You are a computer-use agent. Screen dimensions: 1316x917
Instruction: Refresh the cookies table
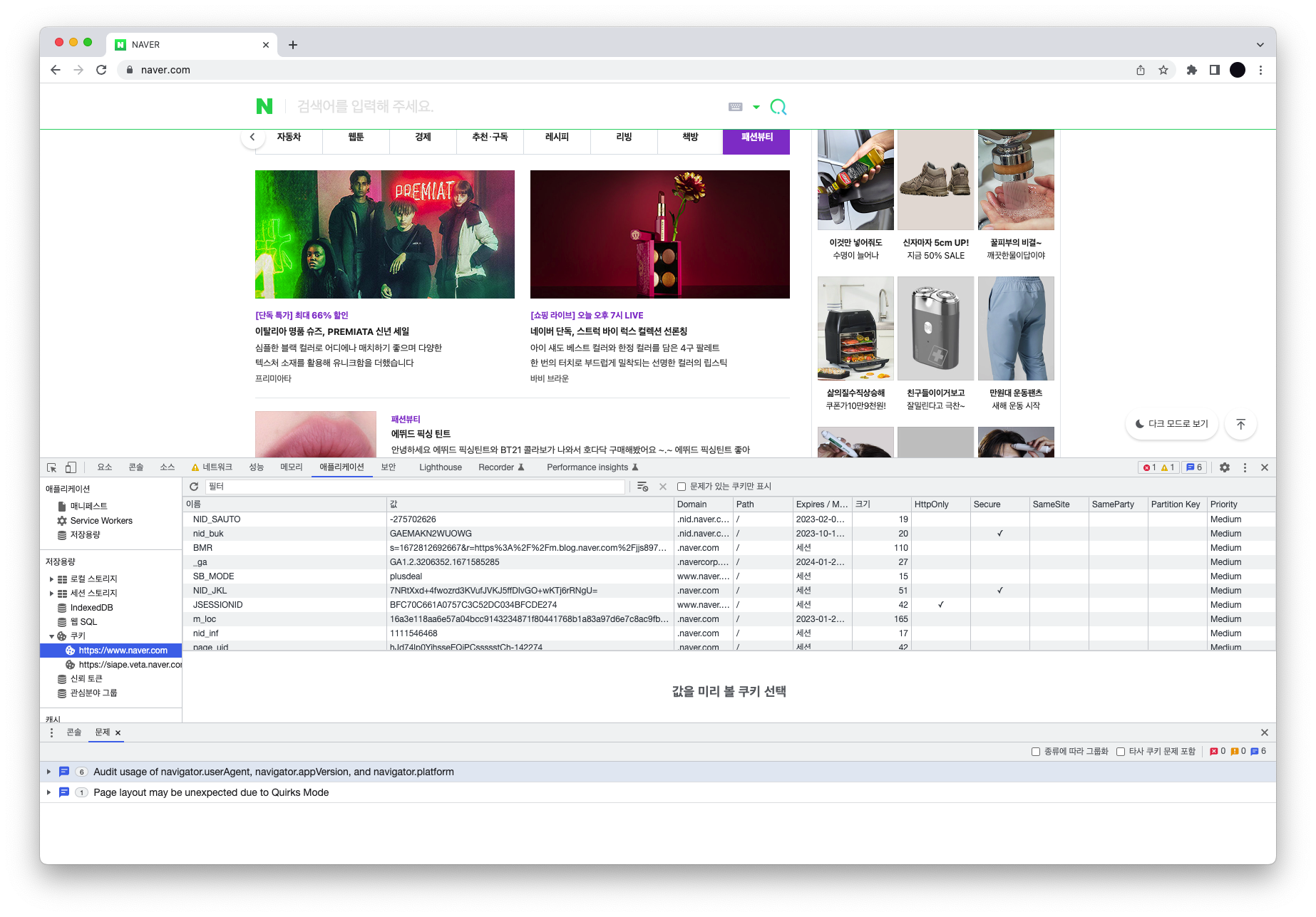pyautogui.click(x=194, y=487)
